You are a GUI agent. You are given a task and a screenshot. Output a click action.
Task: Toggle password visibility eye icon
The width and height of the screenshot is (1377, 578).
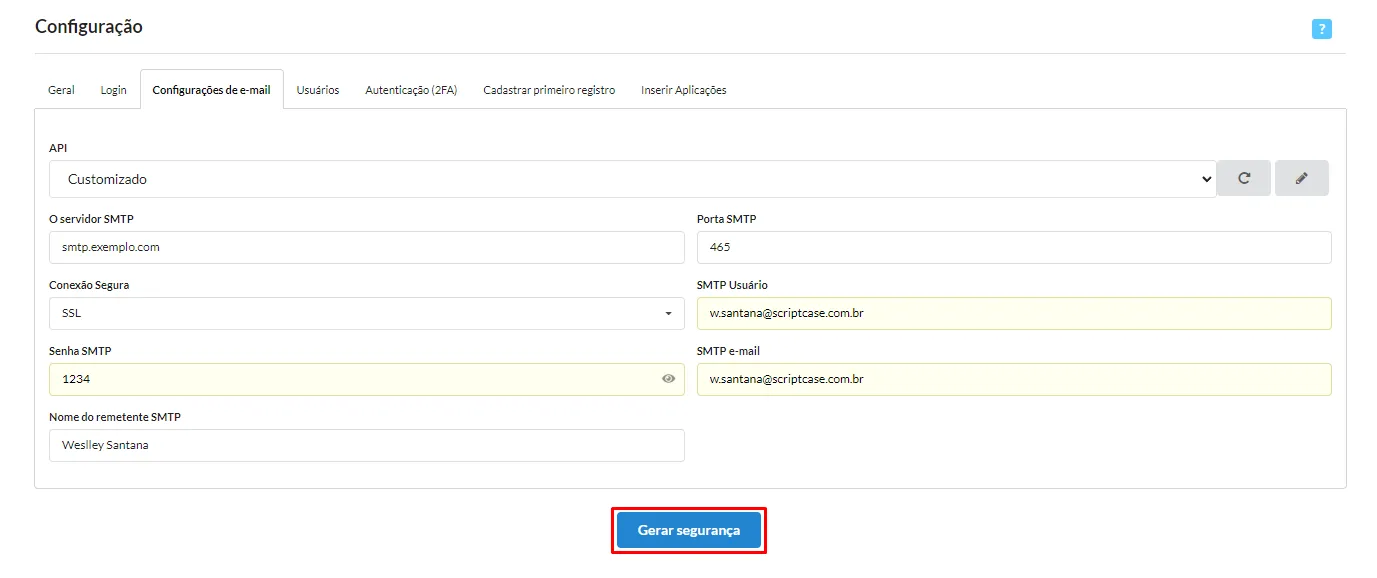tap(668, 379)
